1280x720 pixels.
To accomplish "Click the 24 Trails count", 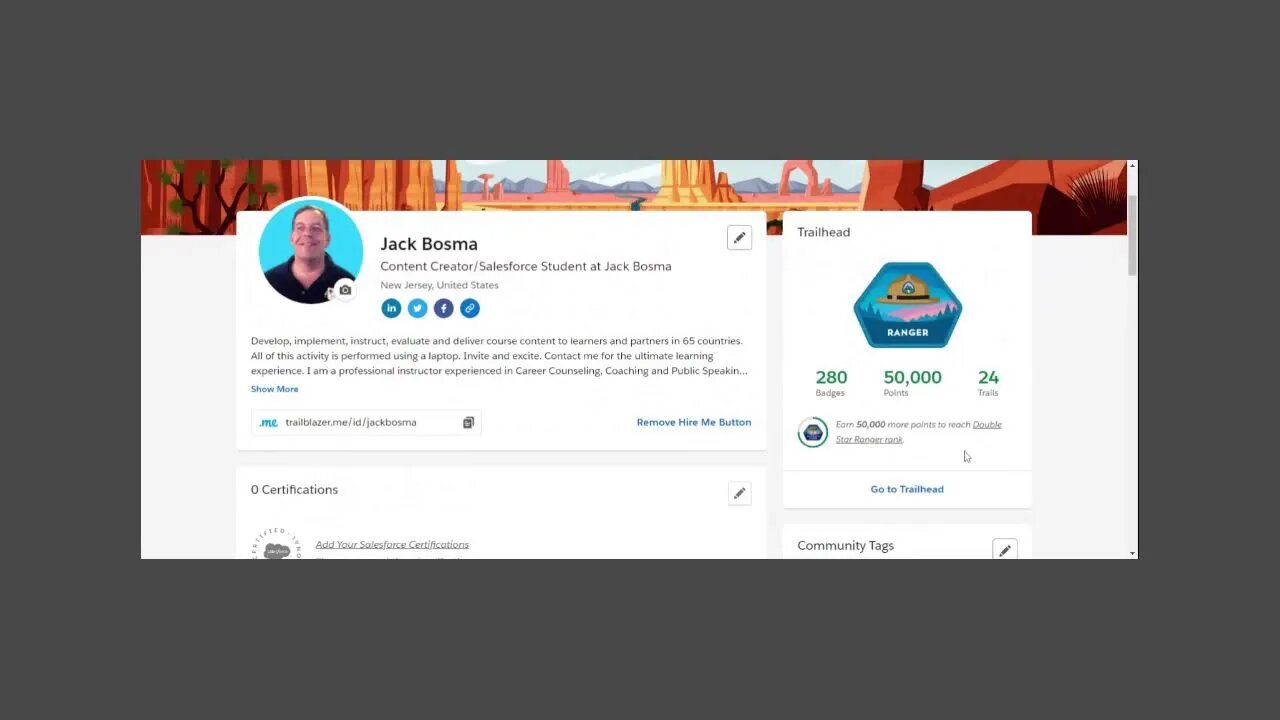I will 988,382.
